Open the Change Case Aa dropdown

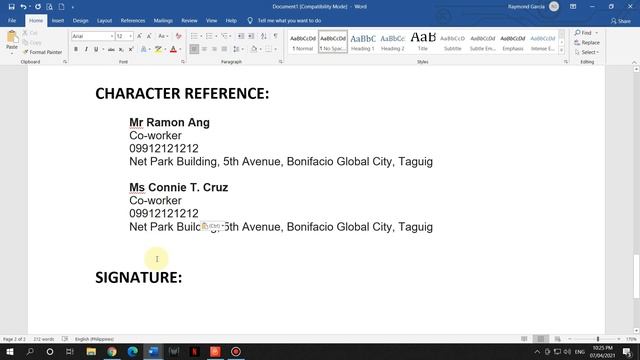[x=163, y=36]
